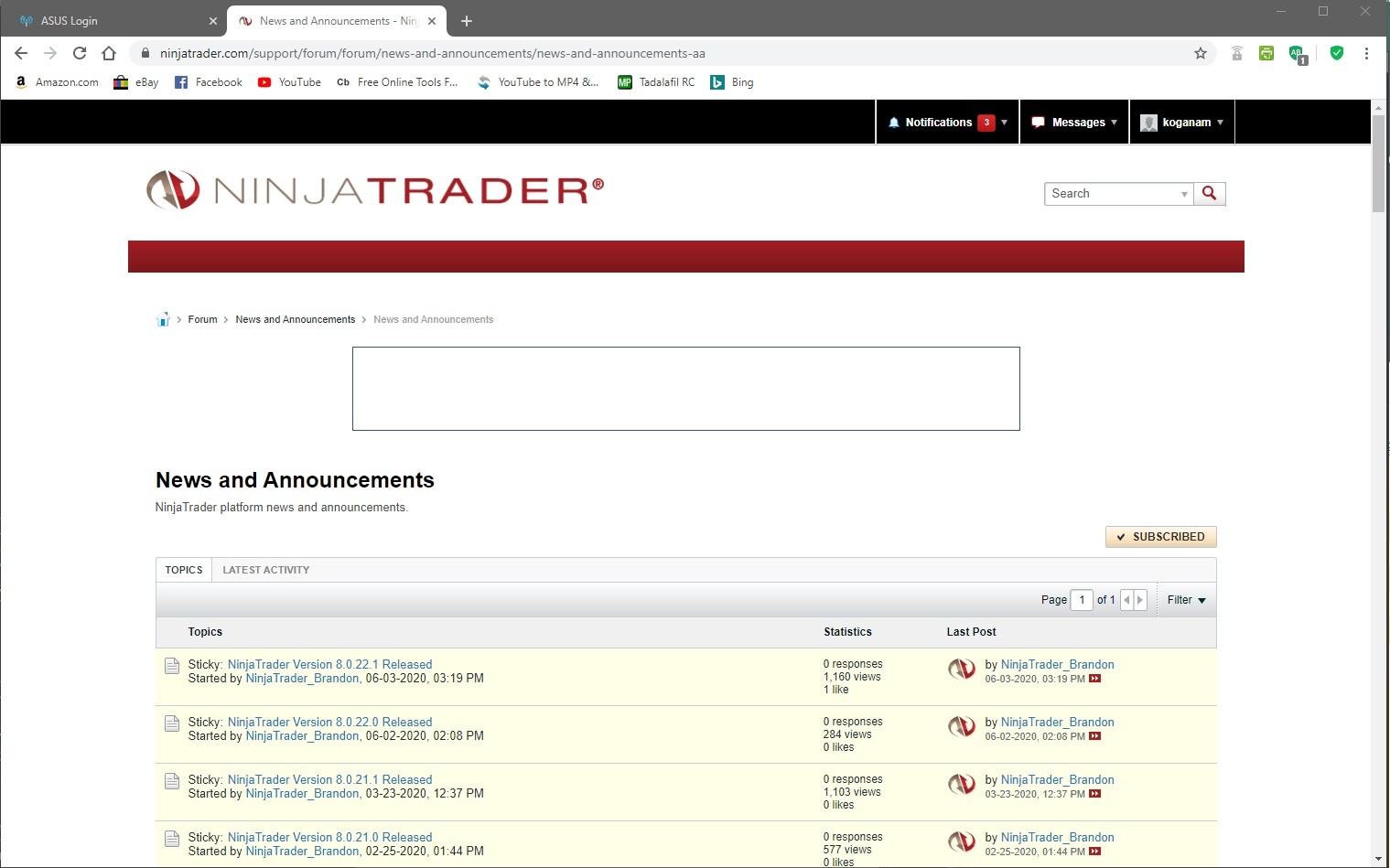Viewport: 1390px width, 868px height.
Task: Open the Facebook bookmark
Action: [209, 82]
